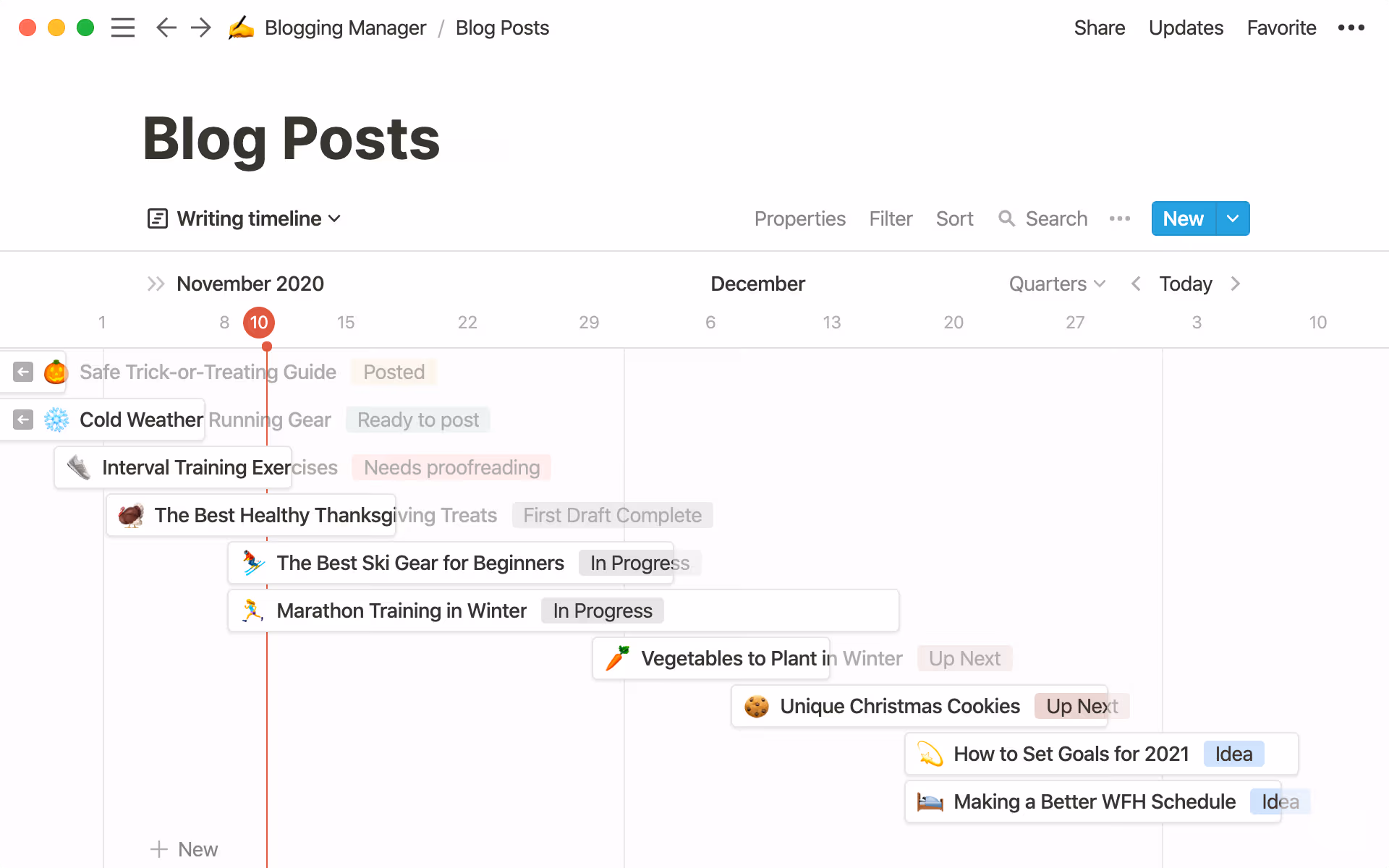Open the Filter menu
This screenshot has width=1389, height=868.
click(891, 218)
